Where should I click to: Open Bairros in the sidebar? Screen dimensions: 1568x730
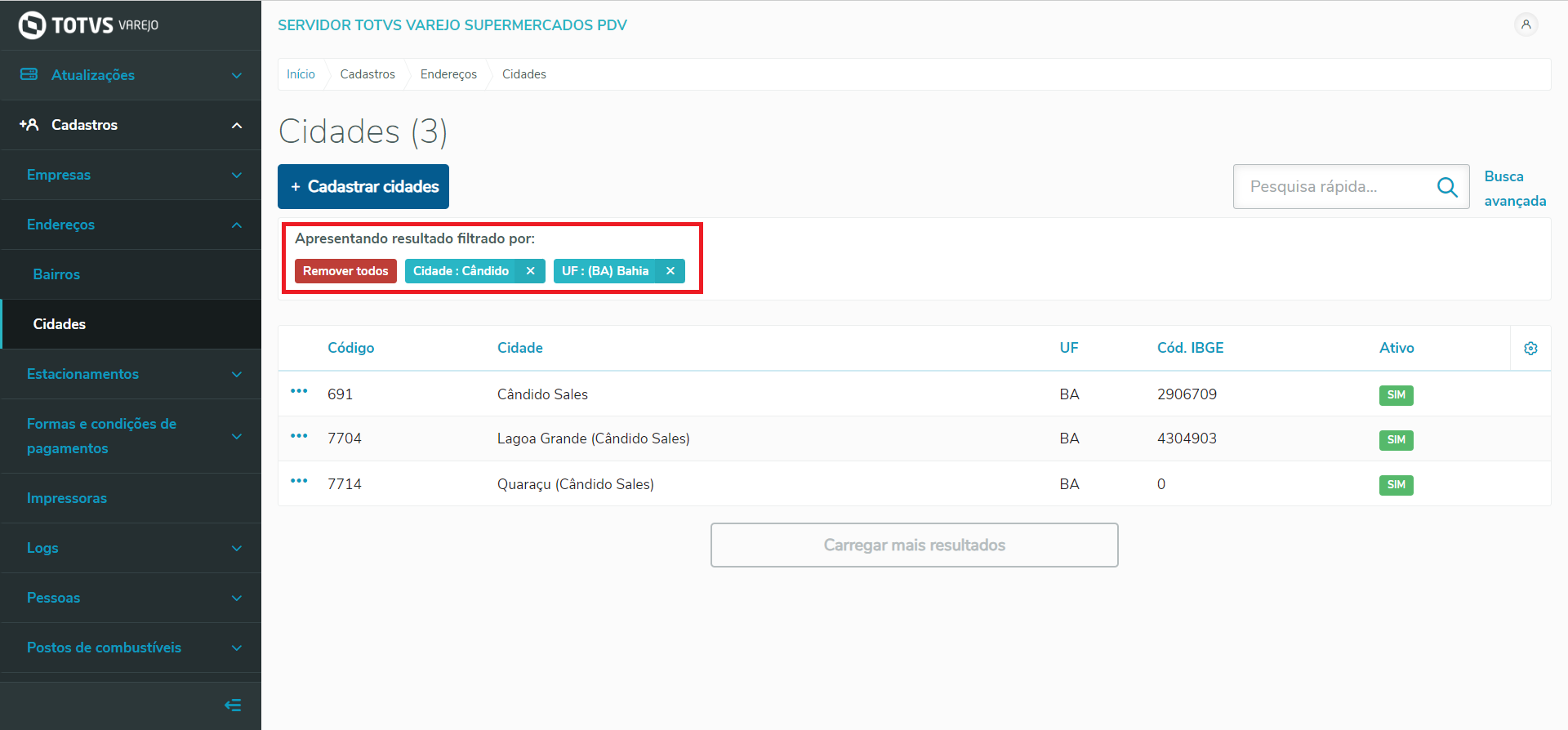pos(56,274)
